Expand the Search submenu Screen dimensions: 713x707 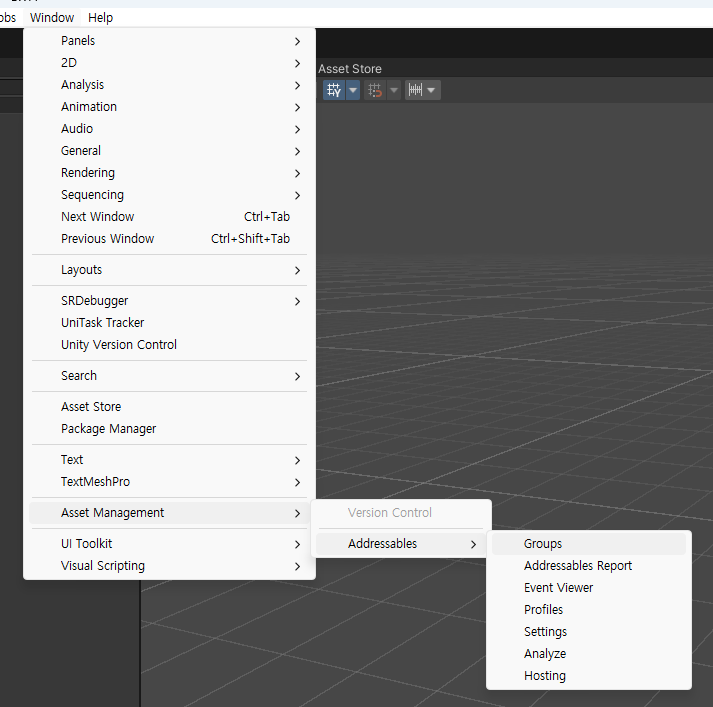tap(169, 376)
